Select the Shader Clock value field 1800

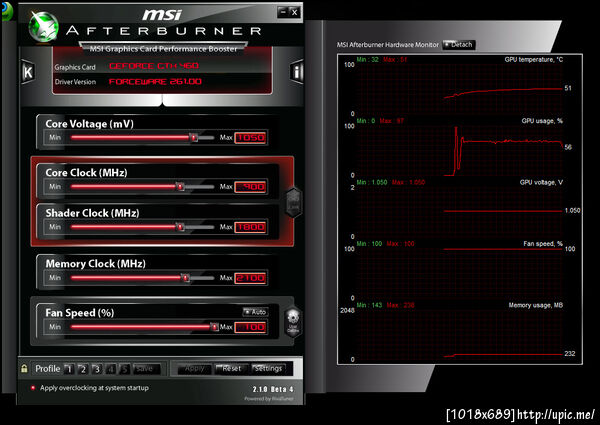tap(250, 227)
